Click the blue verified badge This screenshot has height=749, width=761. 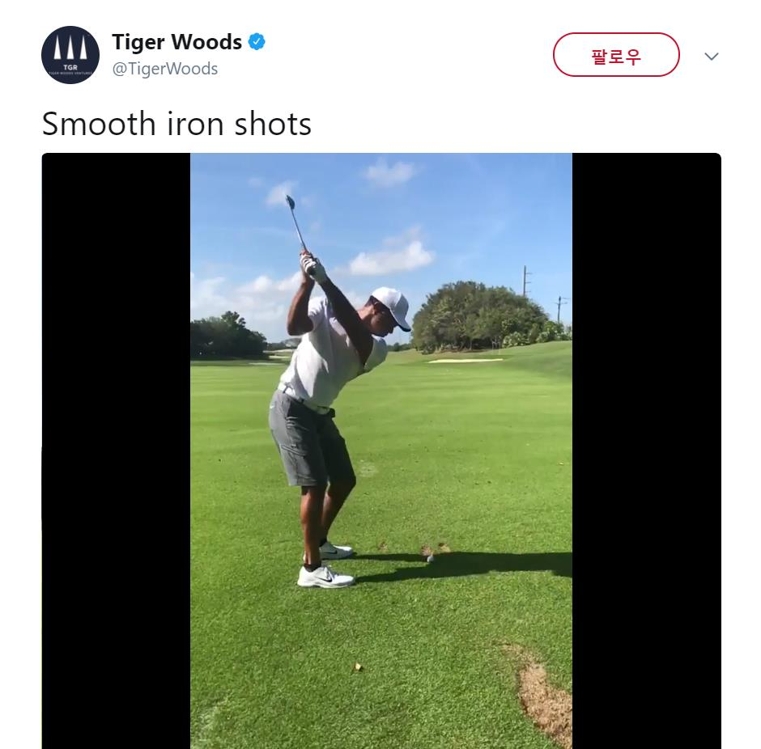click(x=257, y=42)
